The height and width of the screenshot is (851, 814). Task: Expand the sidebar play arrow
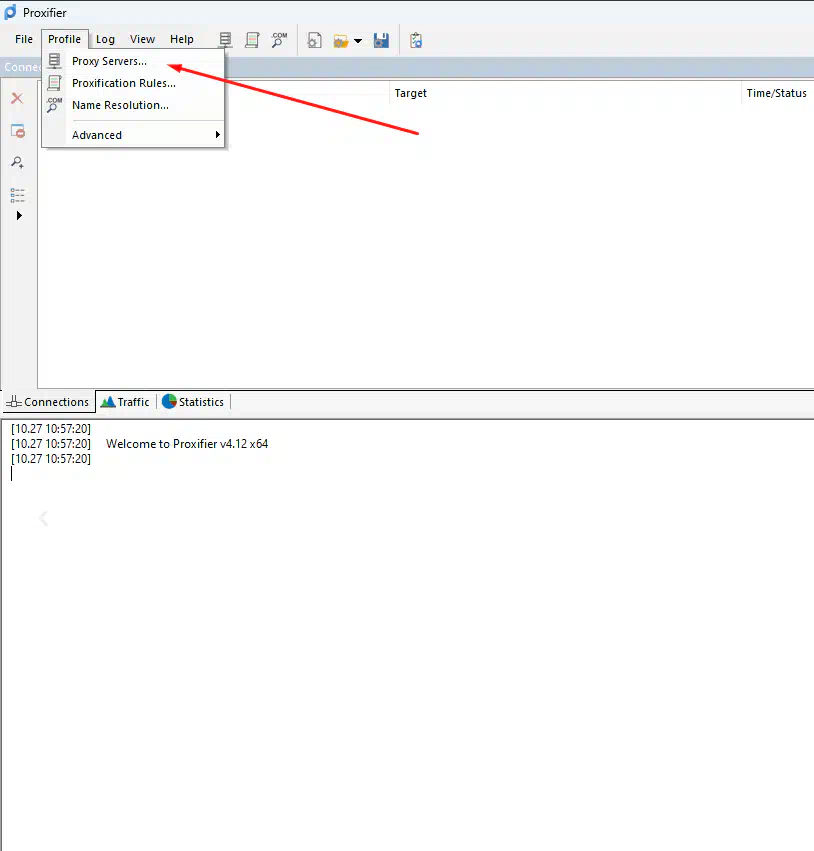coord(19,215)
